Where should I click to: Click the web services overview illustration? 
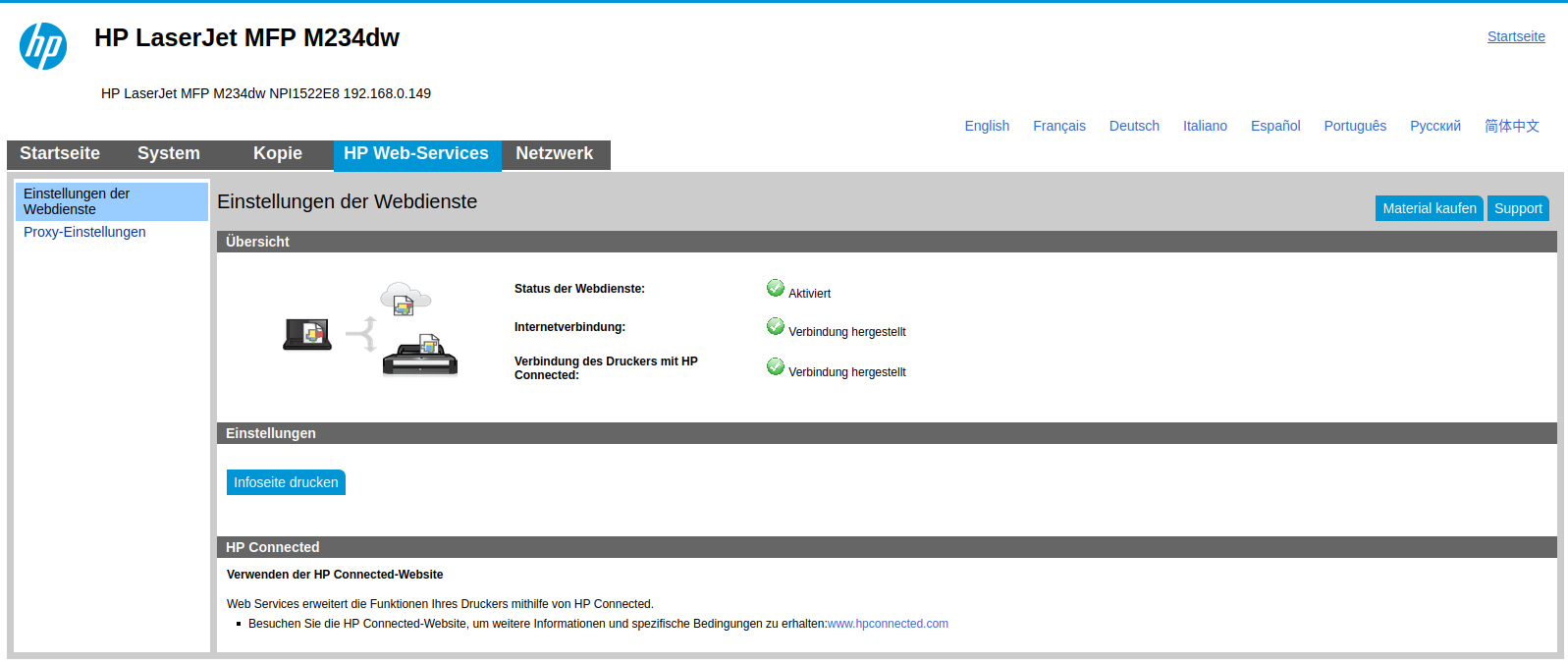click(370, 330)
